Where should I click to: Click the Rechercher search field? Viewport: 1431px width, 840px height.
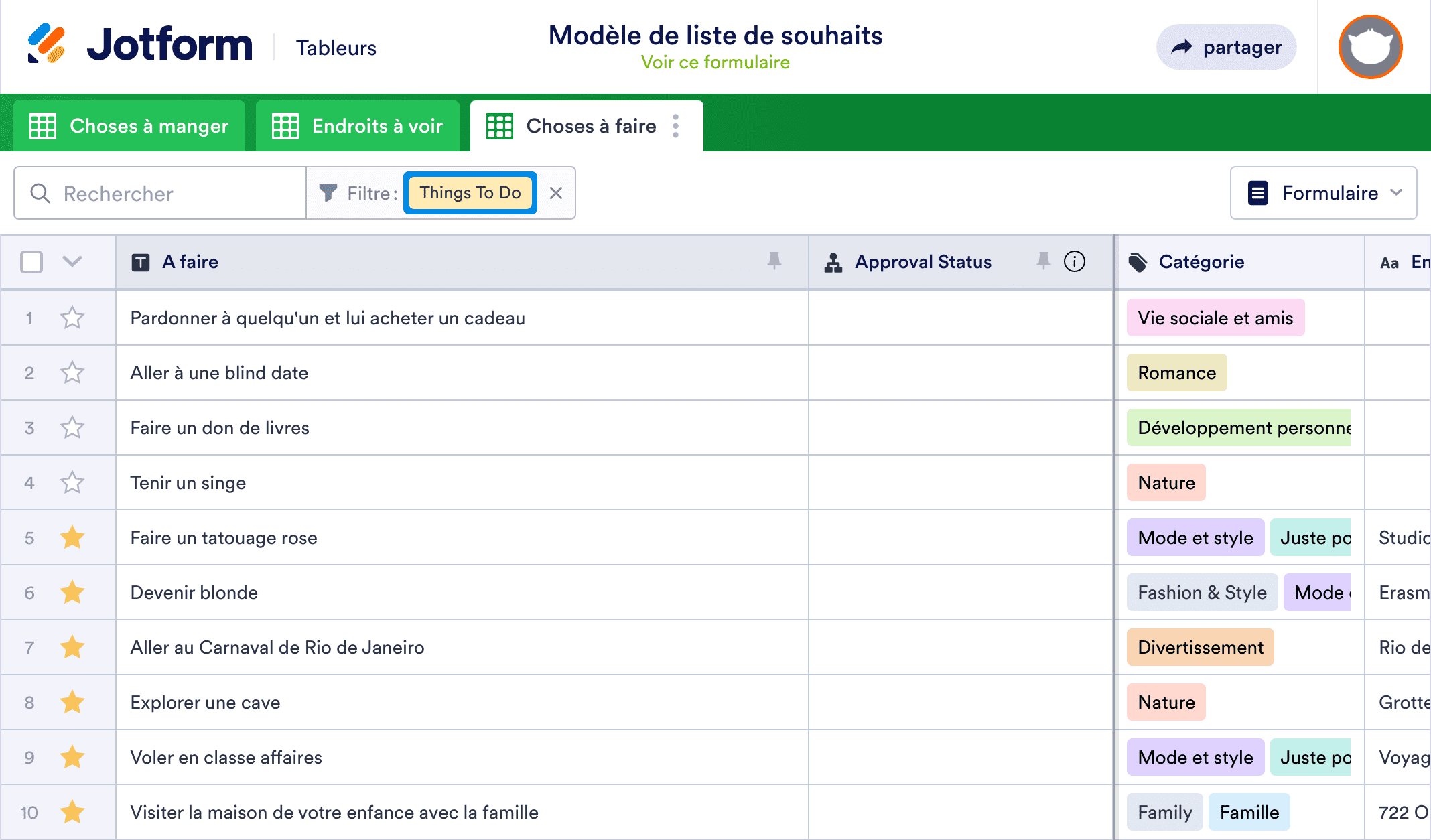161,193
